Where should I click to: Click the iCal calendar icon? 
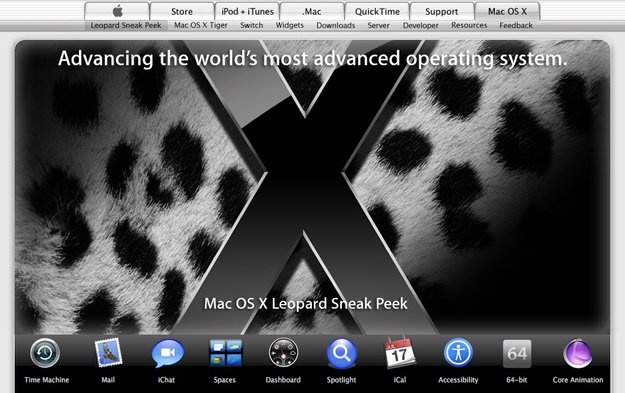[x=400, y=352]
